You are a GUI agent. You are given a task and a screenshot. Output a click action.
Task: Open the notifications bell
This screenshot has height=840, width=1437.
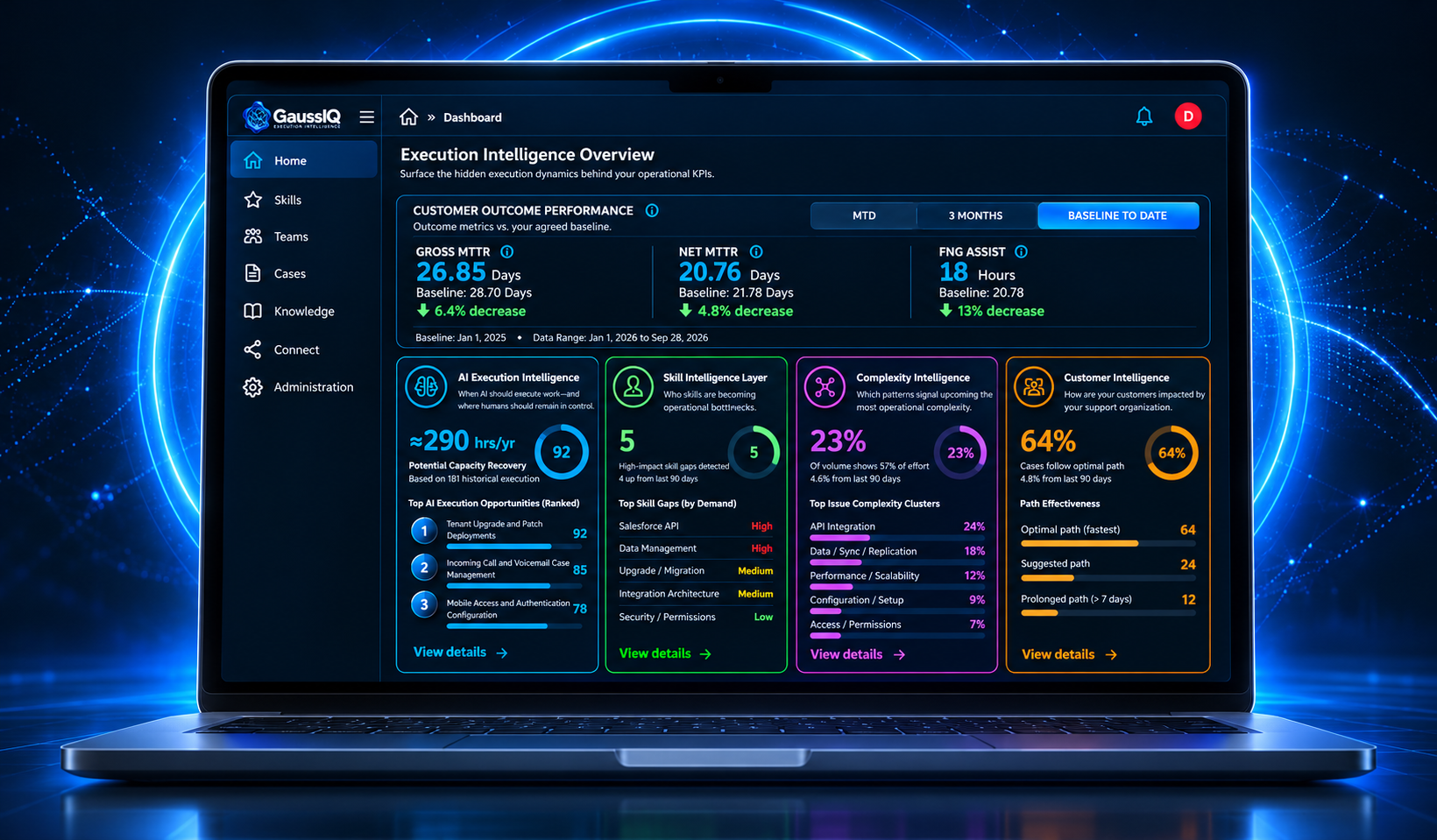click(1144, 116)
